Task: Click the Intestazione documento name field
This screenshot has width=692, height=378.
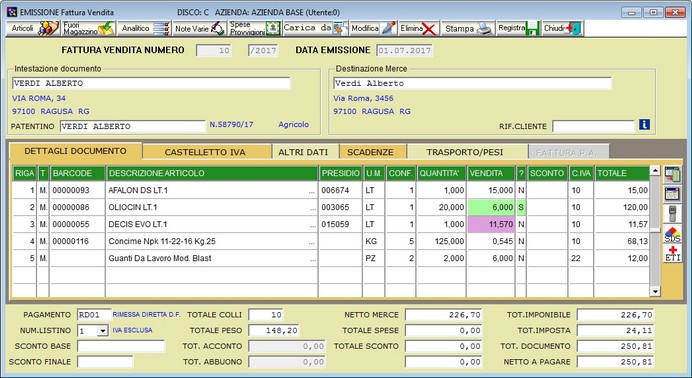Action: pyautogui.click(x=151, y=83)
